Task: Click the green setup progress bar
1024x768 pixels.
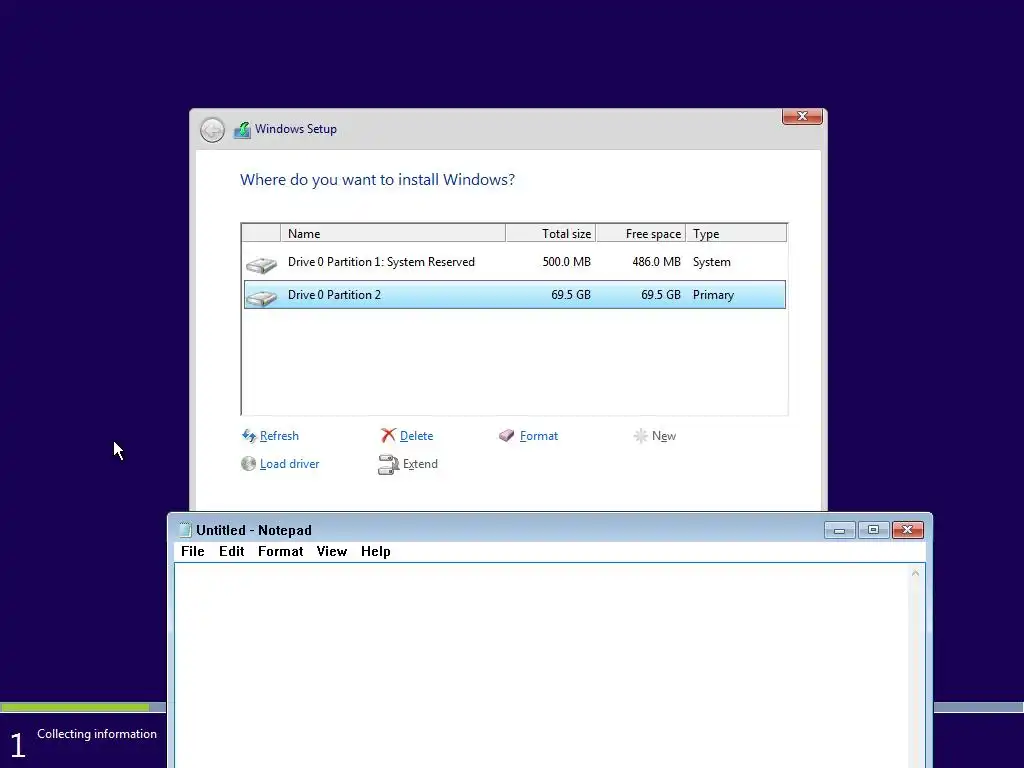Action: click(x=74, y=707)
